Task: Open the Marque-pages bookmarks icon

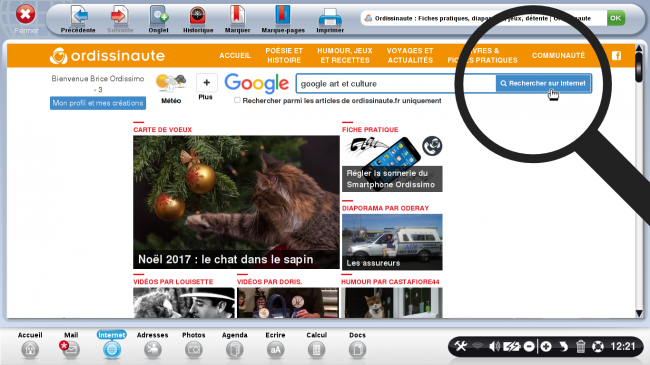Action: [x=283, y=16]
